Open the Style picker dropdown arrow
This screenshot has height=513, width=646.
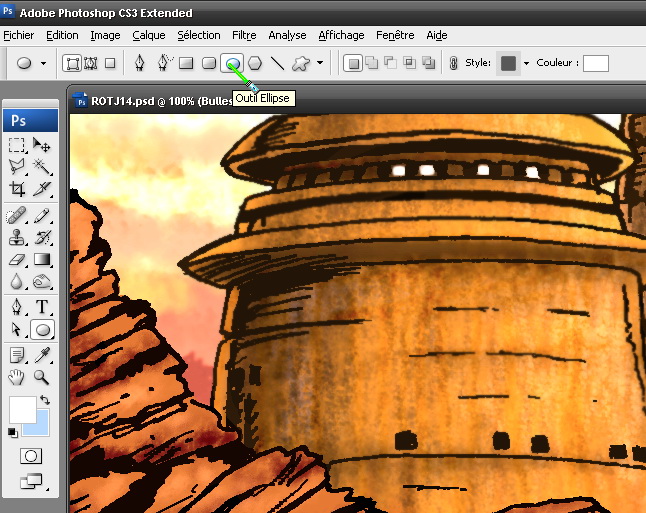(526, 63)
